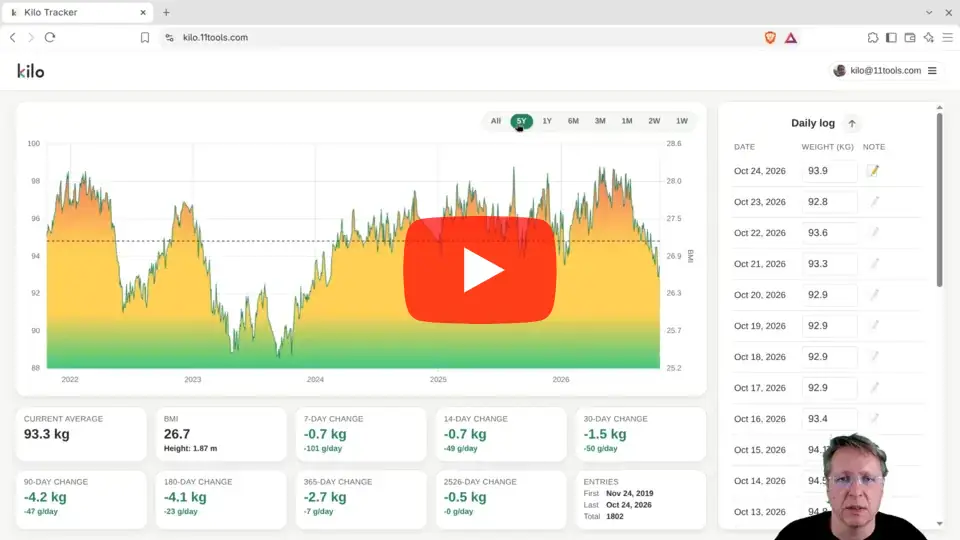Edit note for Oct 24, 2026
The height and width of the screenshot is (540, 960).
coord(874,171)
